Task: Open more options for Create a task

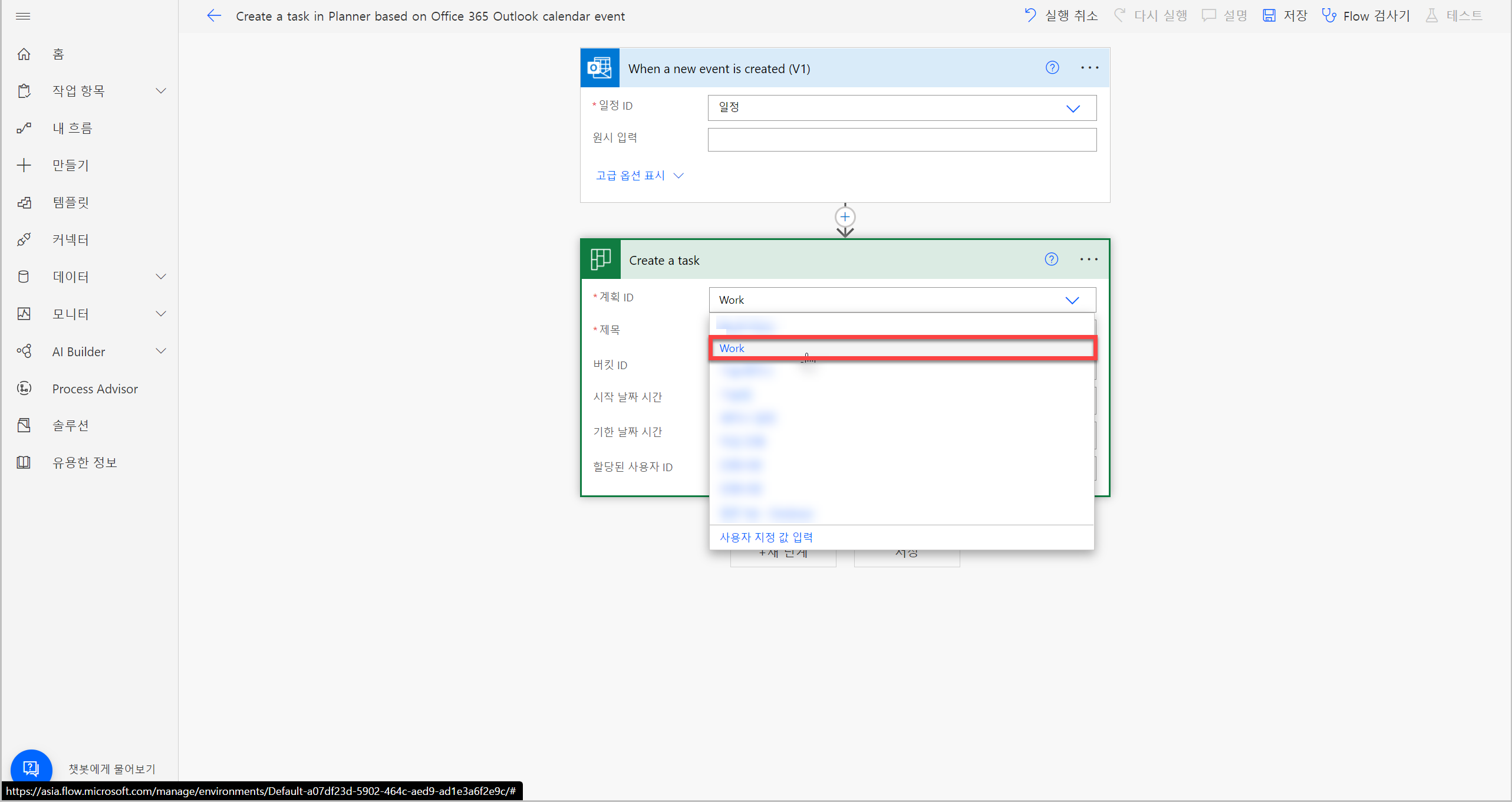Action: tap(1089, 259)
